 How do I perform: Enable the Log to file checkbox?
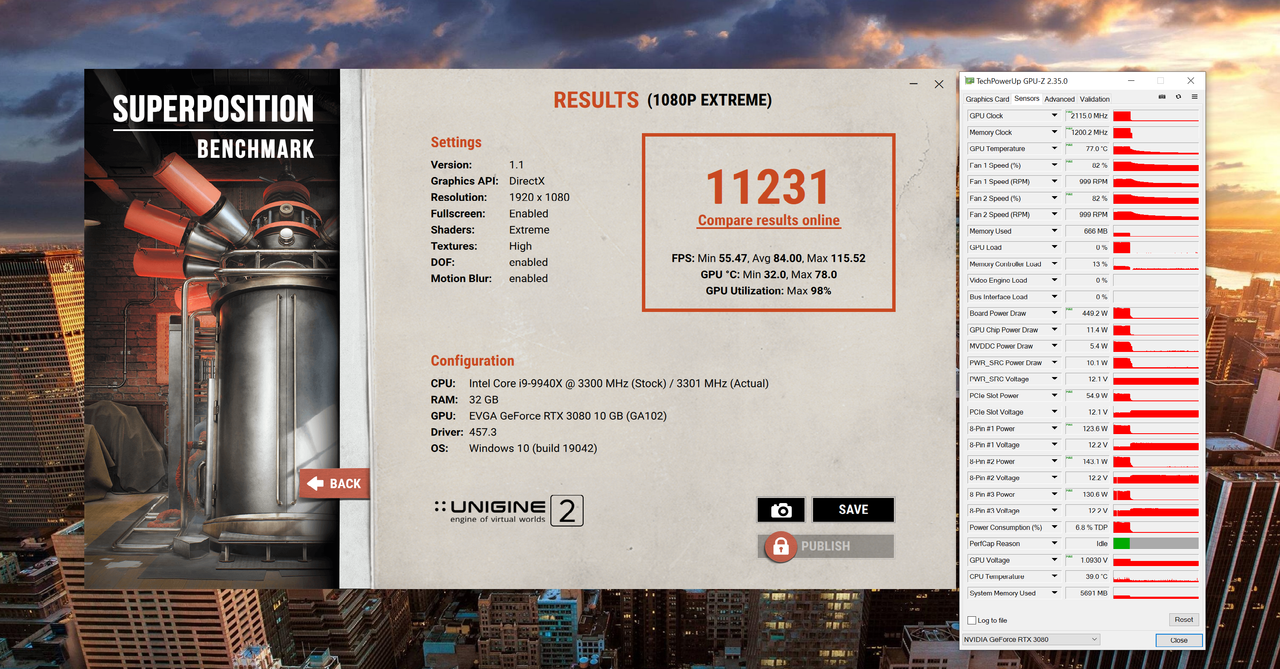[x=972, y=621]
